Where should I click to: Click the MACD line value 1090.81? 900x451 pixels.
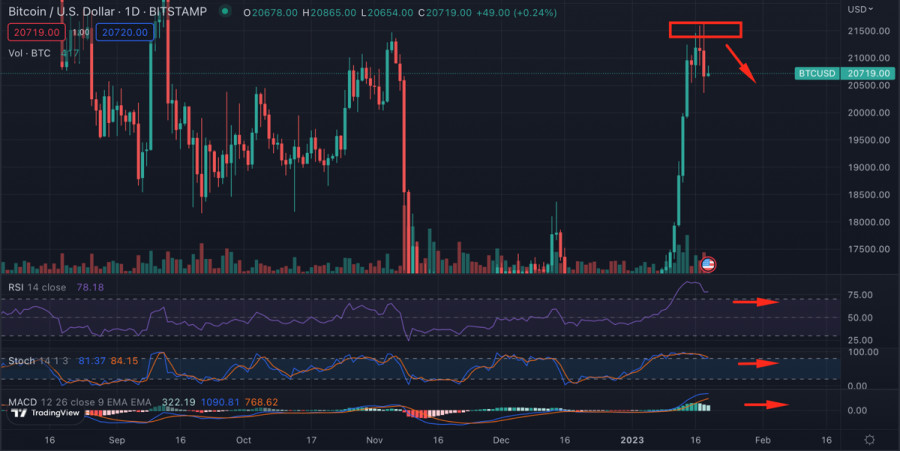(220, 402)
